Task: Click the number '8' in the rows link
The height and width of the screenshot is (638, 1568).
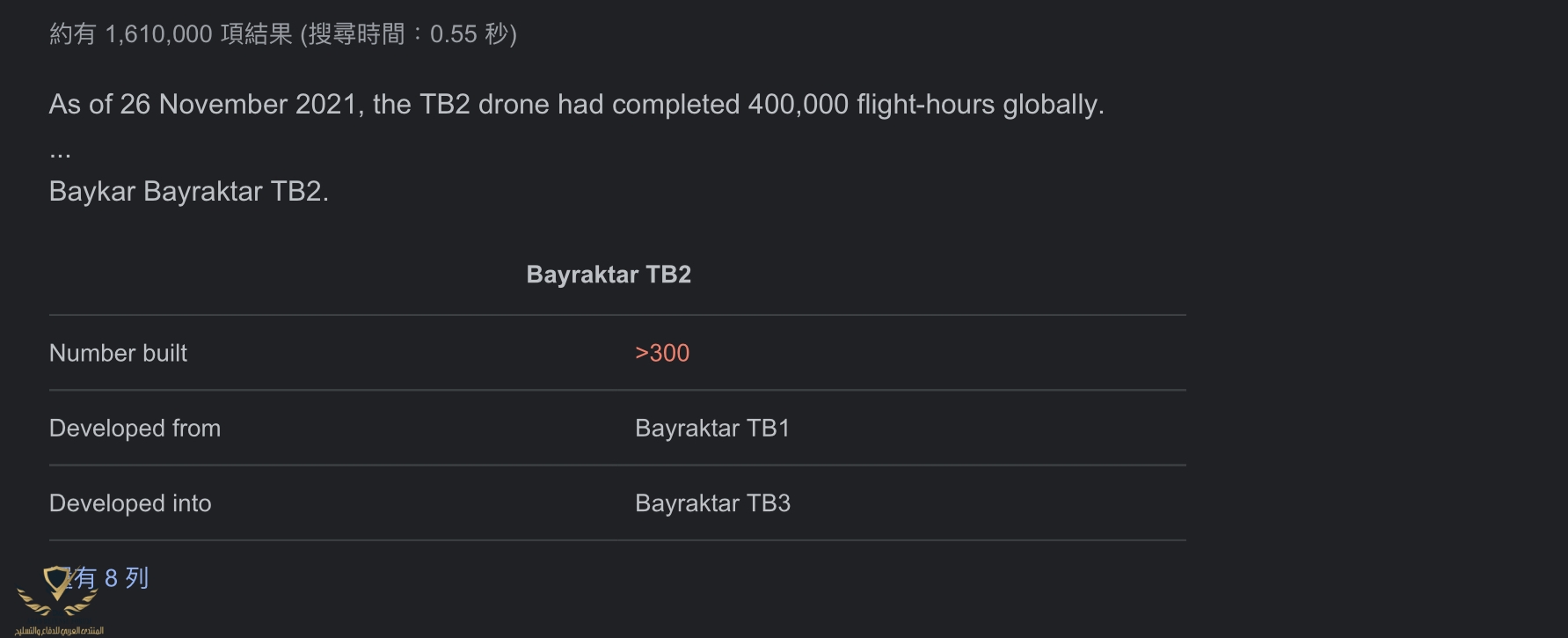Action: [x=111, y=578]
